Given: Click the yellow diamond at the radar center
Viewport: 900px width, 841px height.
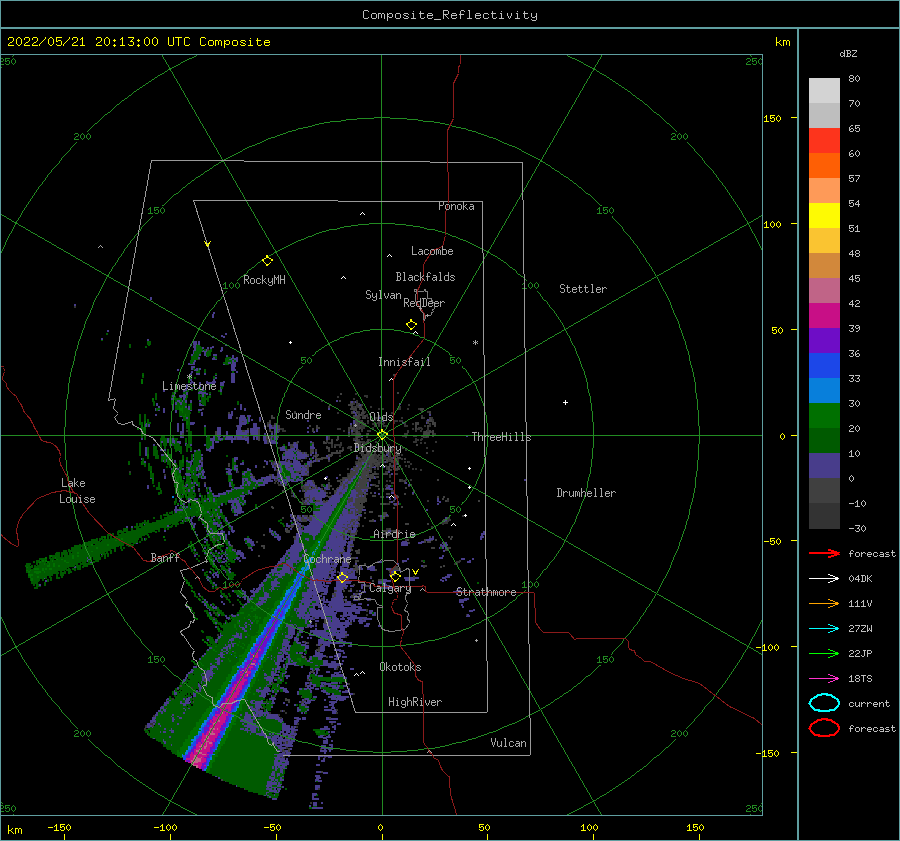Looking at the screenshot, I should (382, 435).
